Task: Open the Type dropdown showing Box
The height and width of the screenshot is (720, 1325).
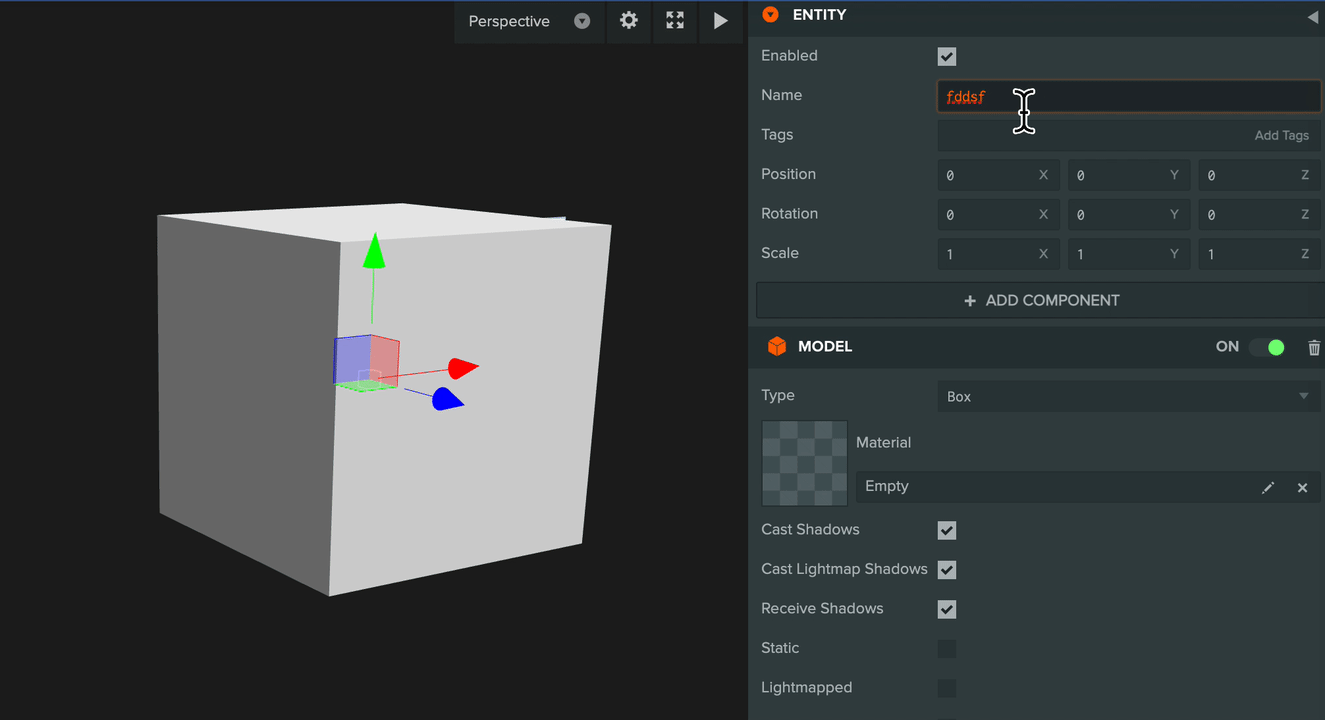Action: pos(1128,396)
